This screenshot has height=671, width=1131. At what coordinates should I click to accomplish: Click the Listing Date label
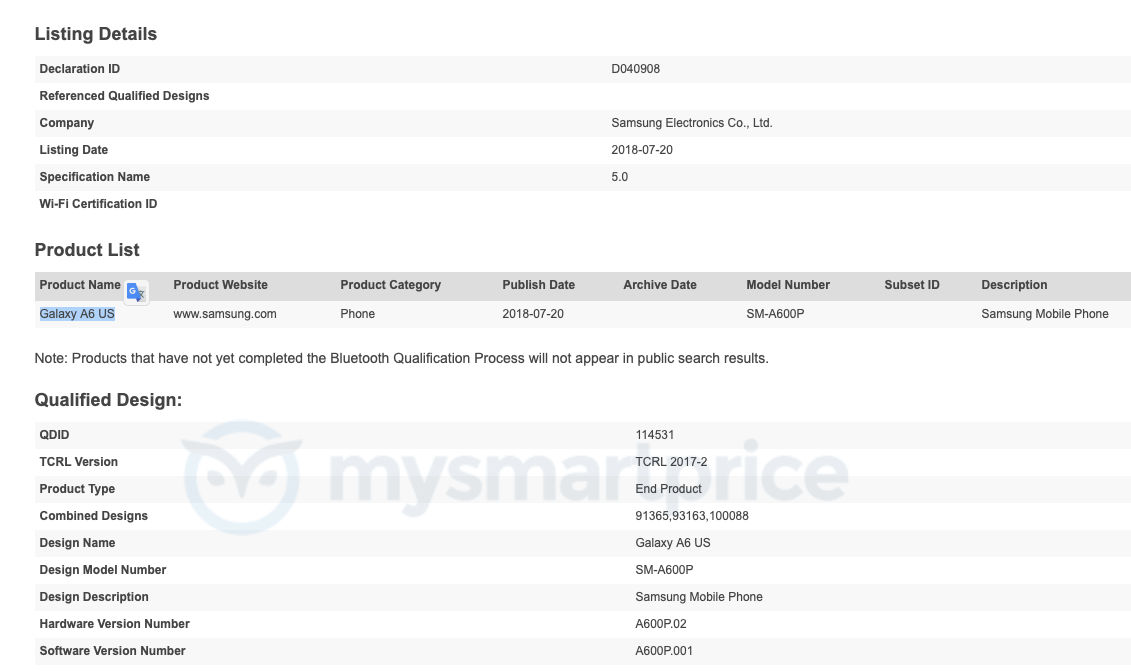[74, 150]
